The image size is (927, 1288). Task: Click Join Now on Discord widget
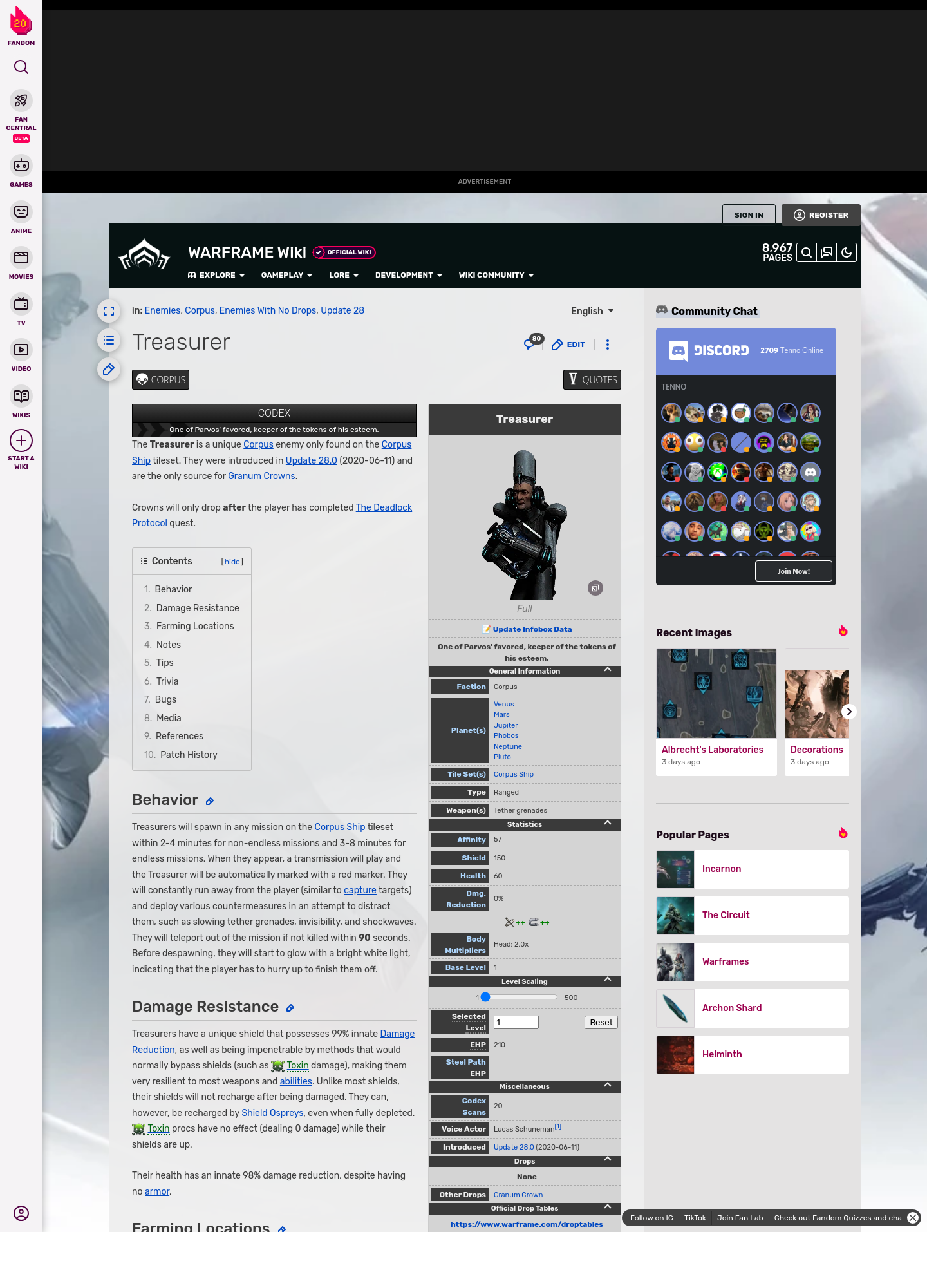(x=794, y=571)
